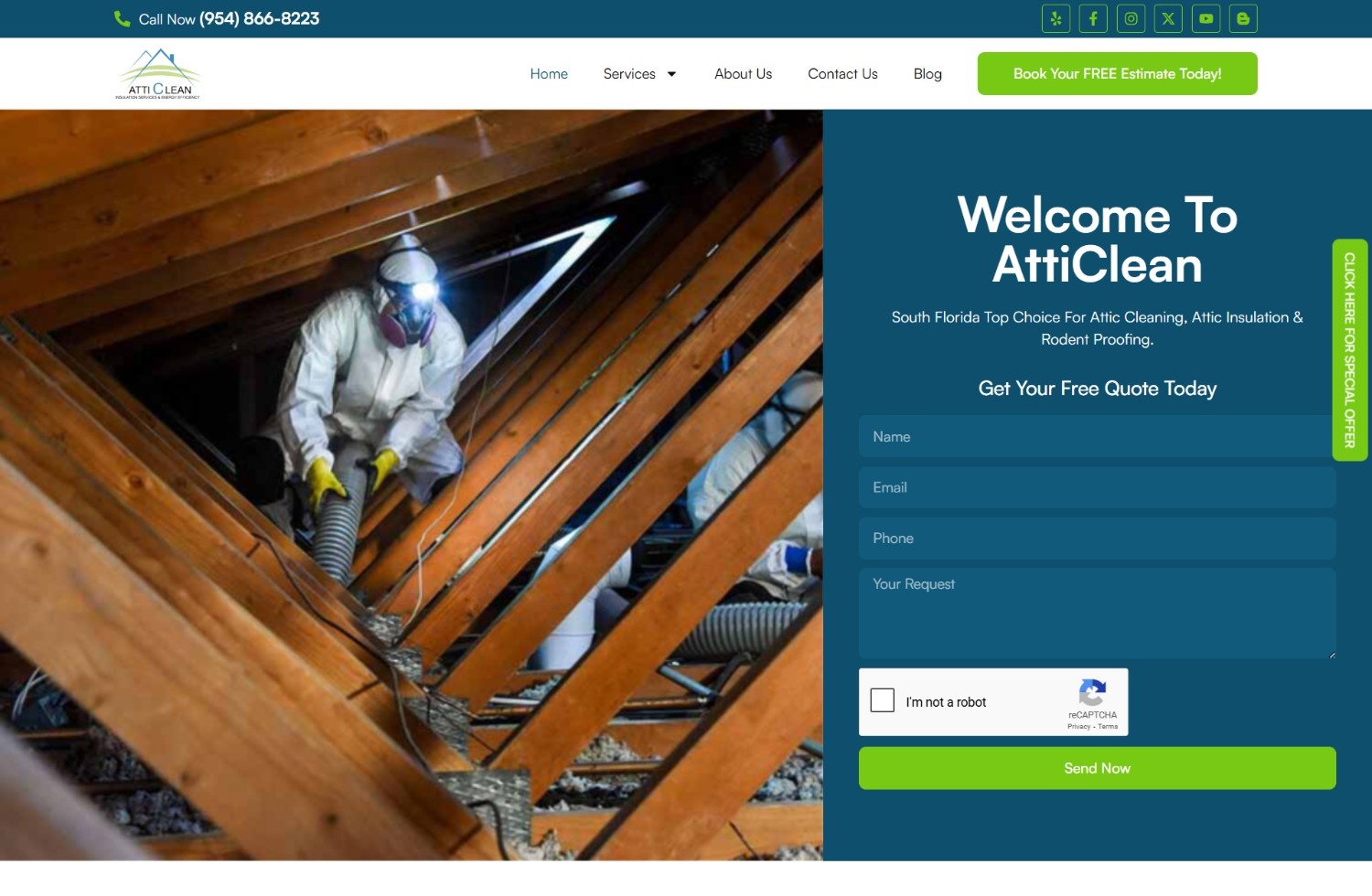This screenshot has height=896, width=1372.
Task: Click the green phone icon
Action: point(122,19)
